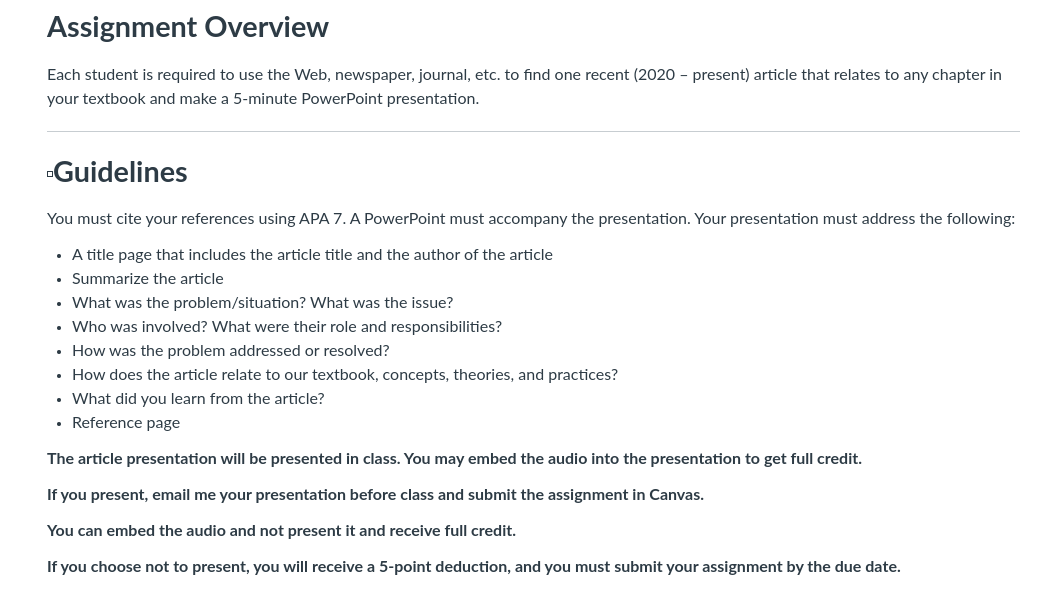Click the "Reference page" bullet item
1053x610 pixels.
coord(126,423)
